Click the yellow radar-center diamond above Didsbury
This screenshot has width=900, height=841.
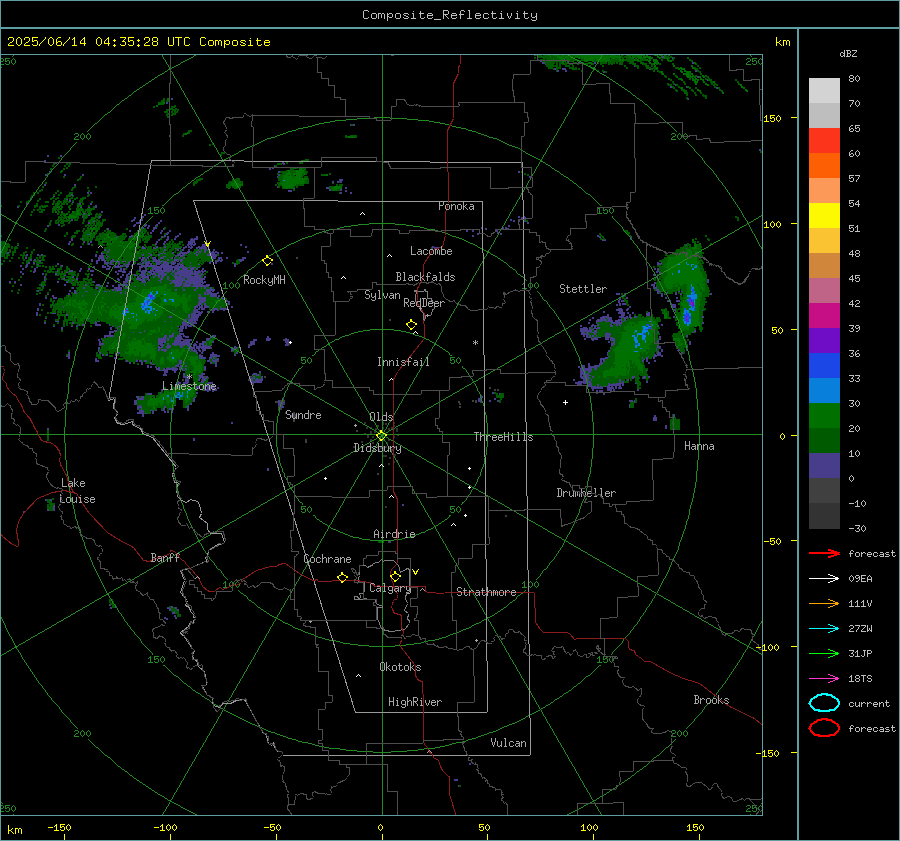click(x=381, y=435)
